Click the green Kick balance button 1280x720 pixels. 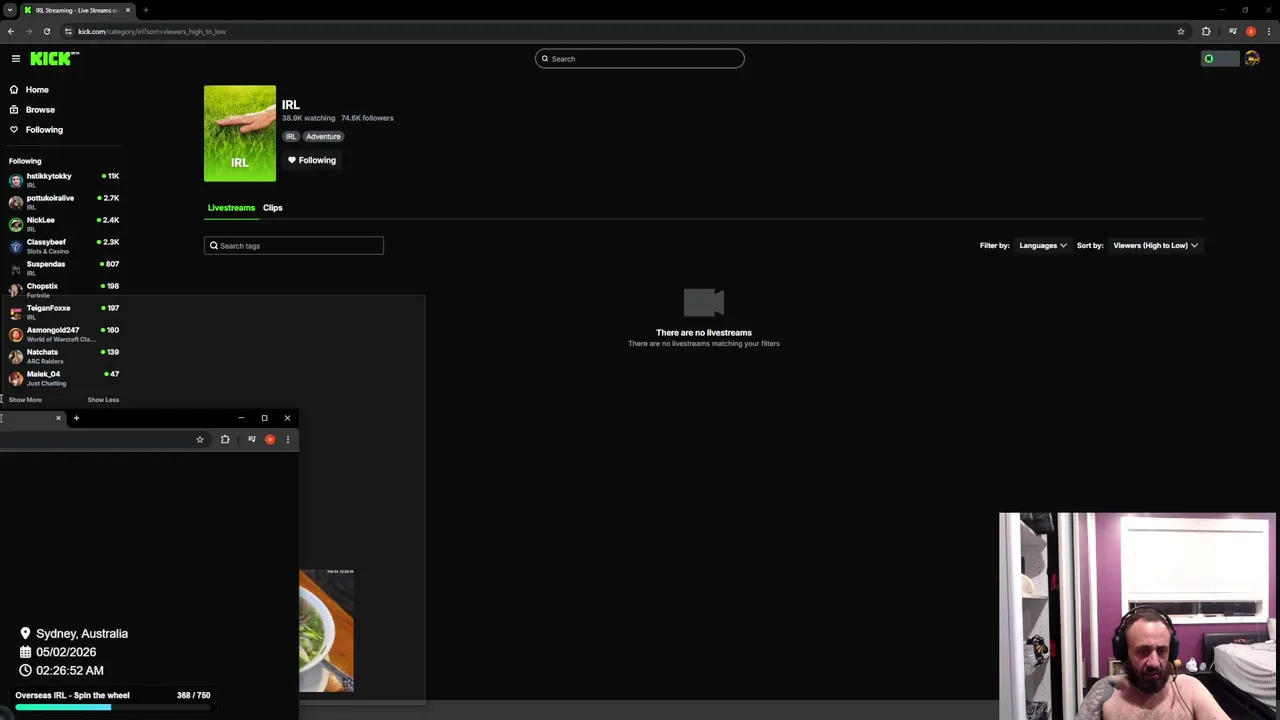(x=1219, y=59)
